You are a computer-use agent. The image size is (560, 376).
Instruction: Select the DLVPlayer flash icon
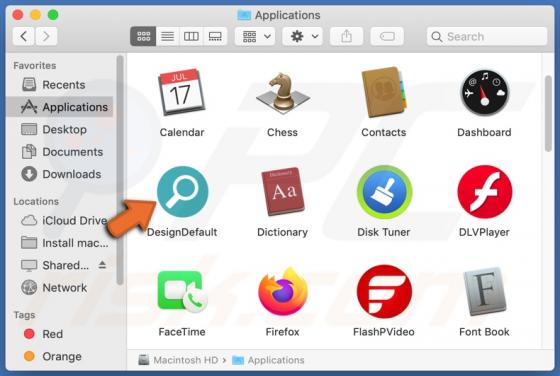tap(484, 192)
